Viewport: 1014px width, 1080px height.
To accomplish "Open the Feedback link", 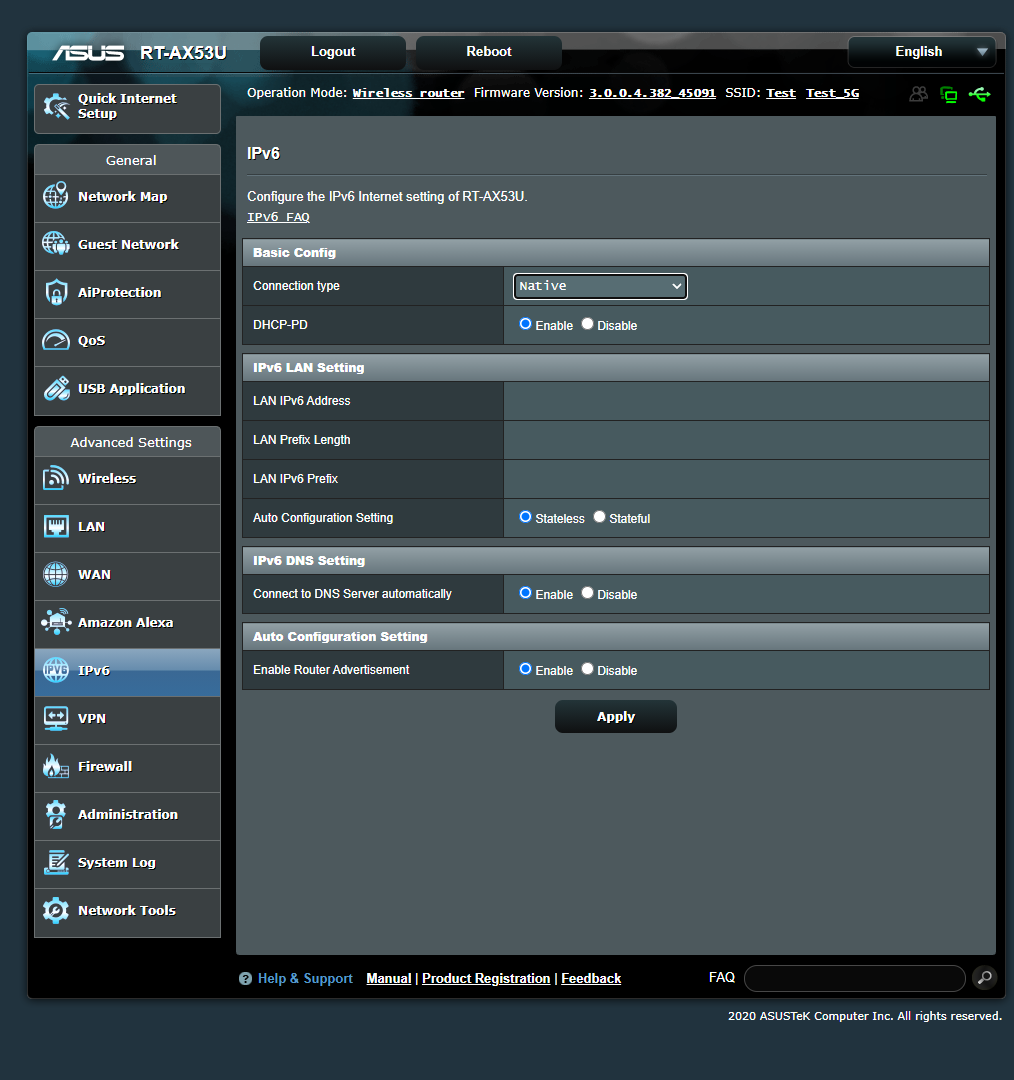I will pyautogui.click(x=591, y=979).
